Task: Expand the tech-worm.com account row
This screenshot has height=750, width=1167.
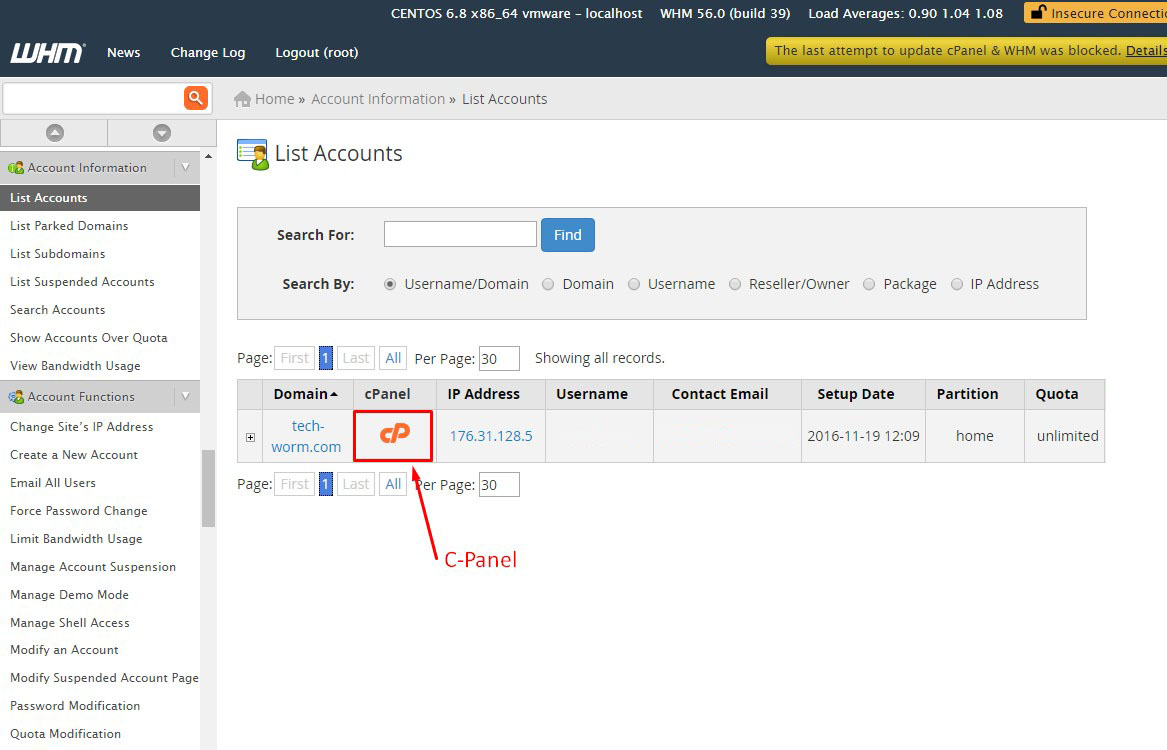Action: (x=250, y=437)
